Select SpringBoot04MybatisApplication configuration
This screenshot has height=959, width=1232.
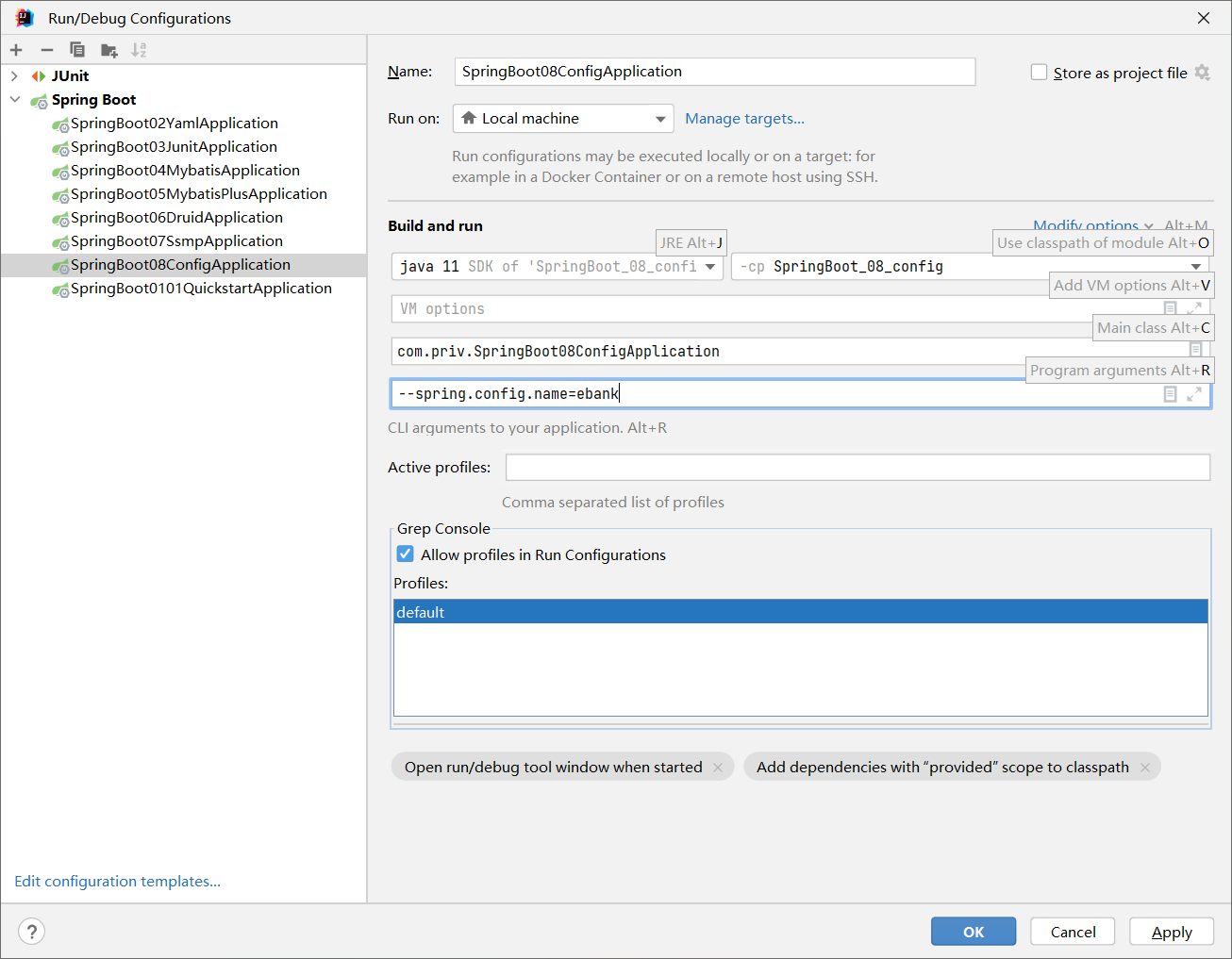pyautogui.click(x=185, y=171)
